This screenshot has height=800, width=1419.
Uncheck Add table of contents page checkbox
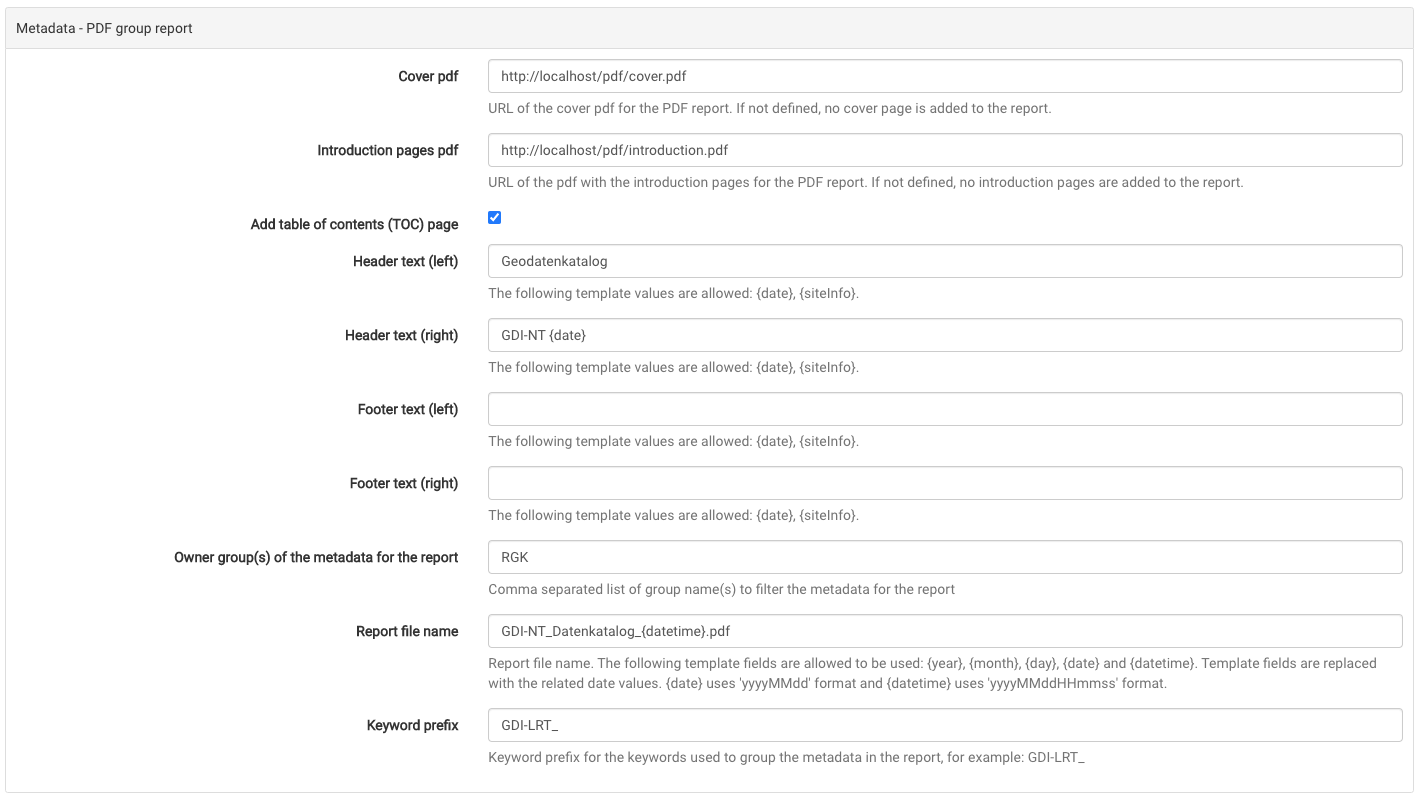click(x=494, y=217)
